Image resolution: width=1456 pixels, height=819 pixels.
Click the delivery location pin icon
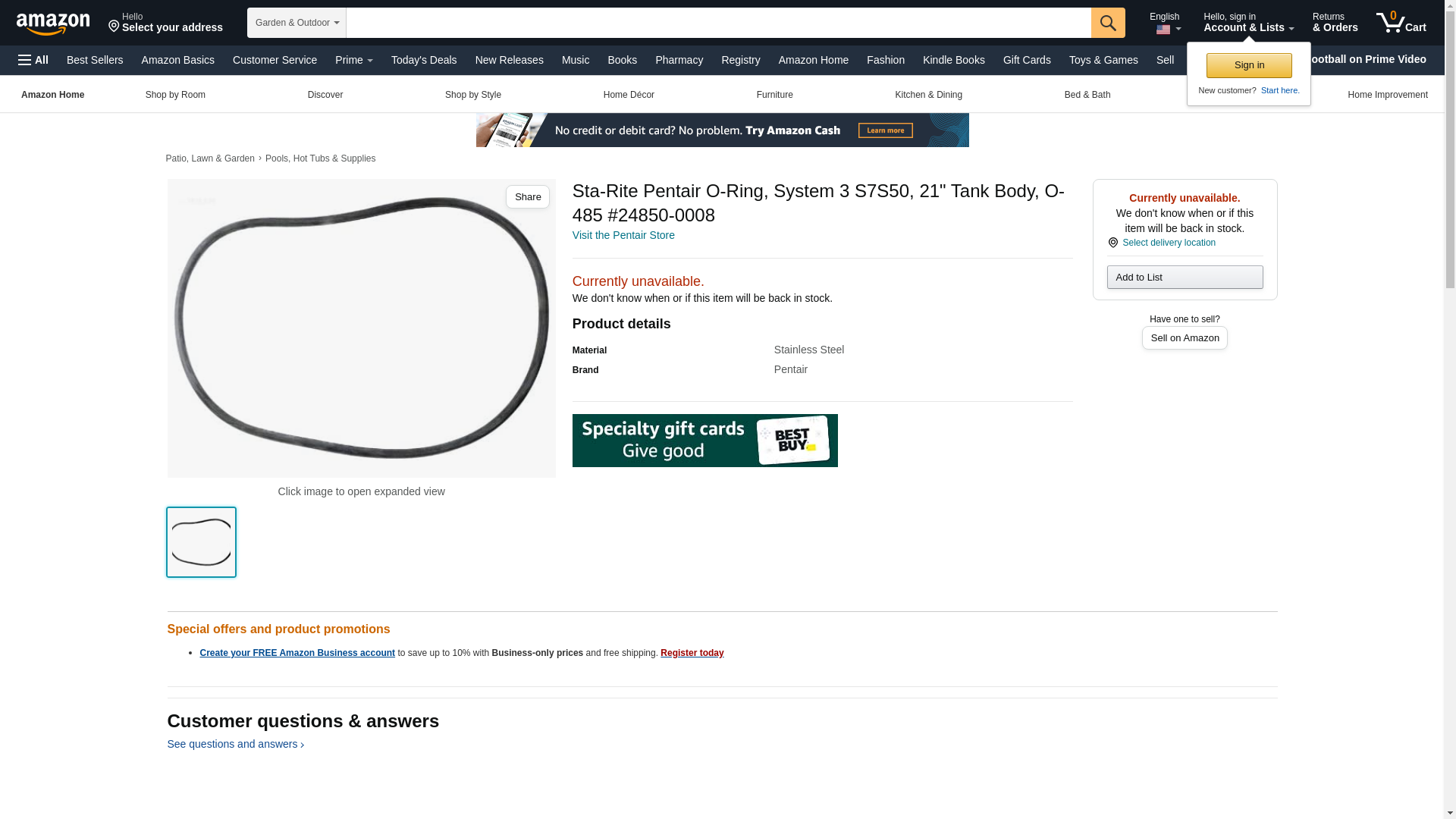point(1112,243)
